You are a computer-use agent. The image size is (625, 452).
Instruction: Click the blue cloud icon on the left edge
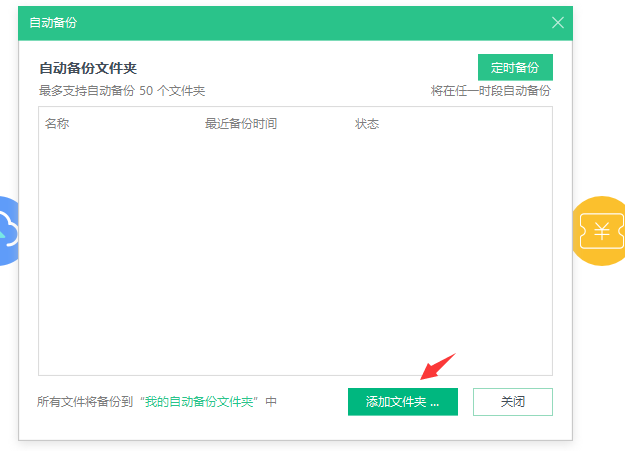[x=8, y=231]
